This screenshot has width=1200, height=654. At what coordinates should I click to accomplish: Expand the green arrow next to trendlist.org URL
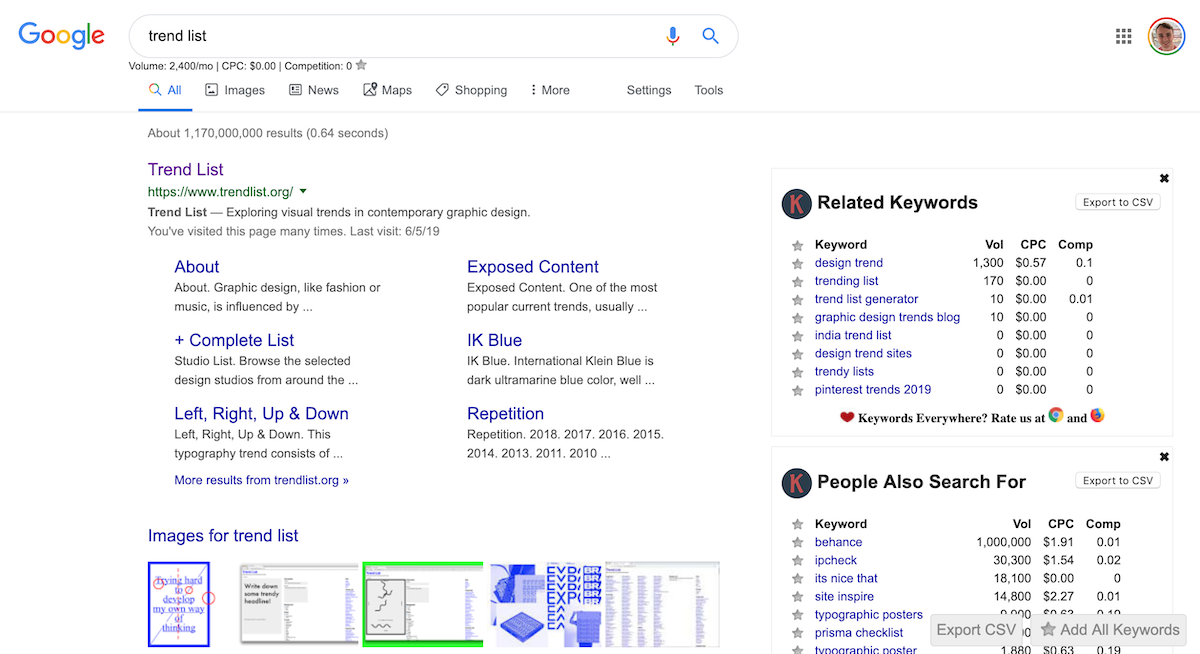click(x=303, y=191)
